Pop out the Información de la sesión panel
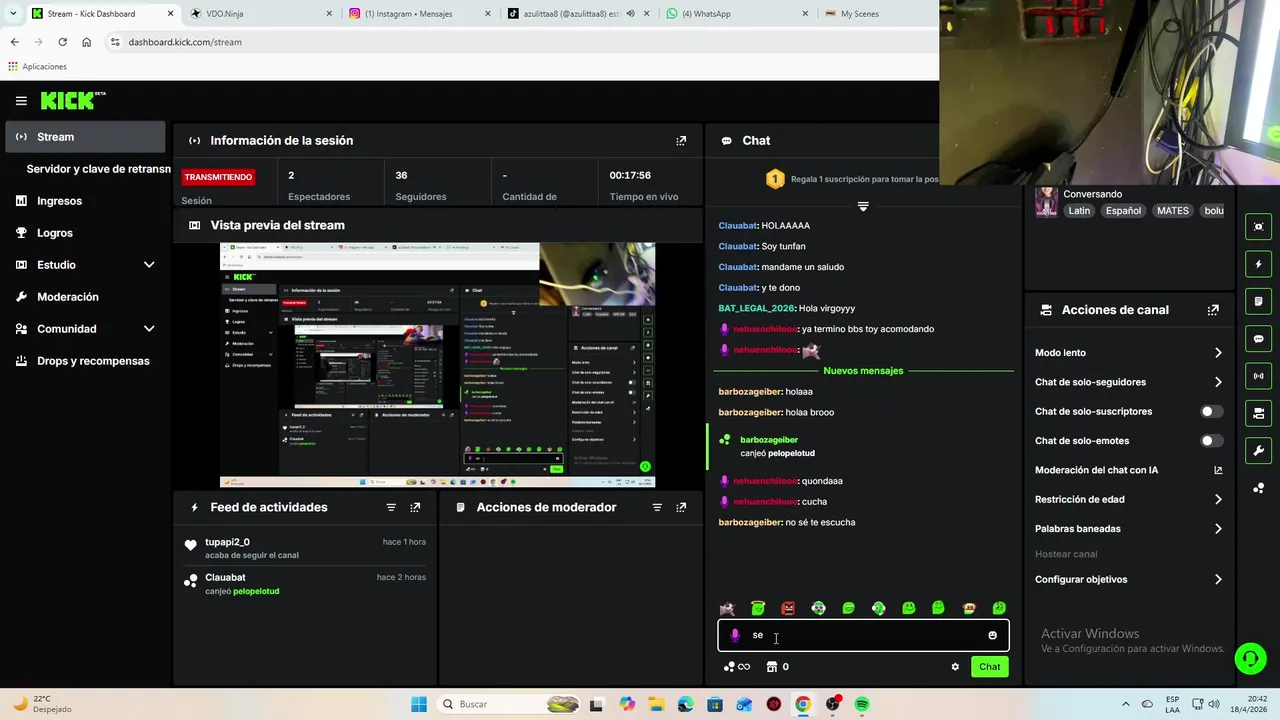The height and width of the screenshot is (720, 1280). [681, 141]
